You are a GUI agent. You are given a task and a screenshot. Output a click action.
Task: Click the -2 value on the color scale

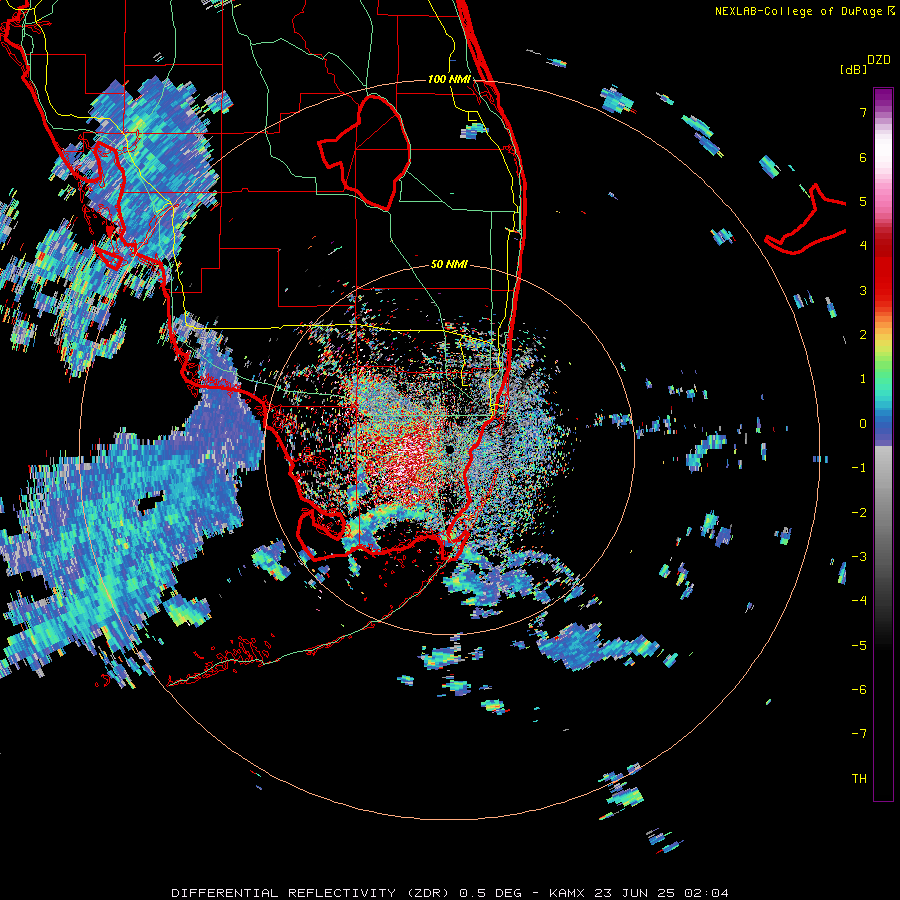click(x=859, y=513)
